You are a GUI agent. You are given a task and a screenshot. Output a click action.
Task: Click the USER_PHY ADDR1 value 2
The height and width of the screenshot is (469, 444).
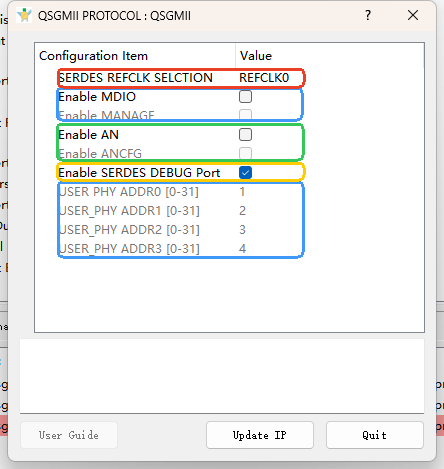(242, 211)
